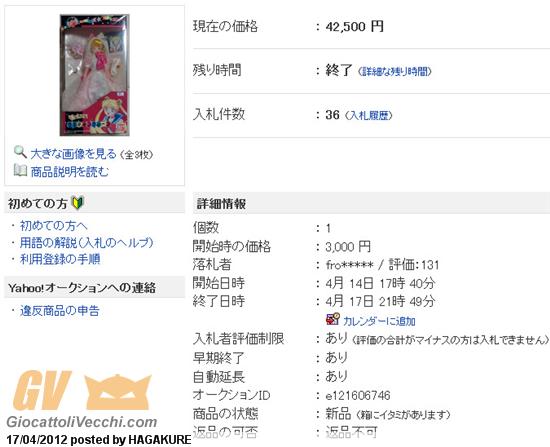Image resolution: width=550 pixels, height=447 pixels.
Task: Click the 初めての方 sidebar header
Action: click(x=38, y=203)
